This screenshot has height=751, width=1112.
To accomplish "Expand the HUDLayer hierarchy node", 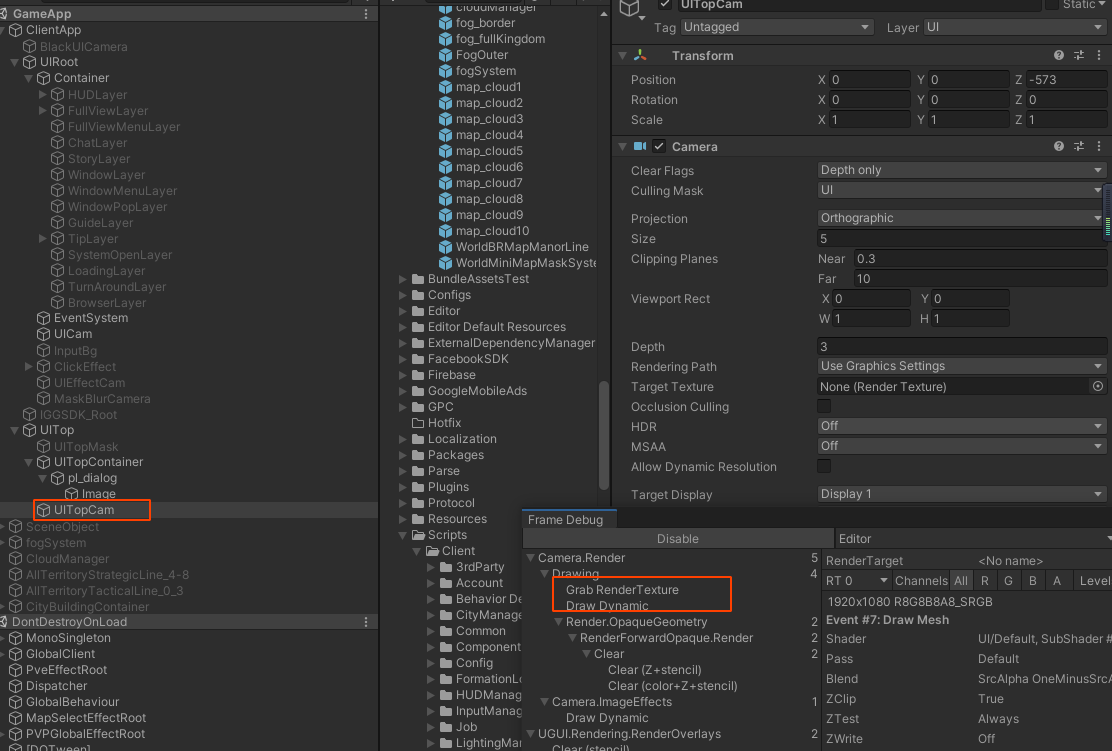I will click(43, 95).
